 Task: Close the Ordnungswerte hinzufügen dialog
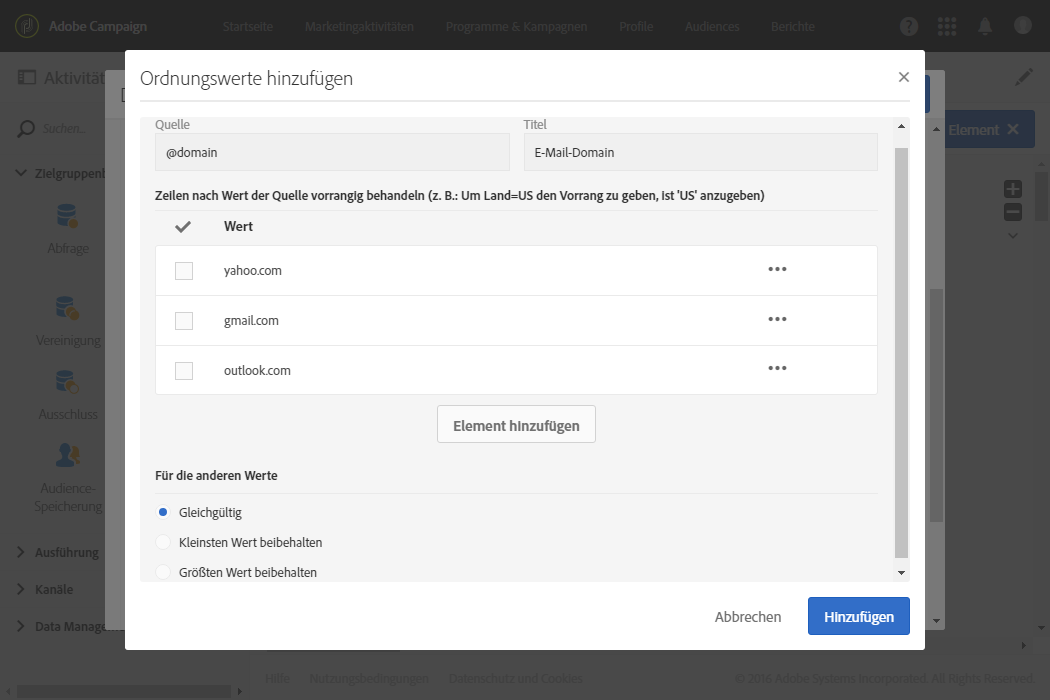pos(904,77)
